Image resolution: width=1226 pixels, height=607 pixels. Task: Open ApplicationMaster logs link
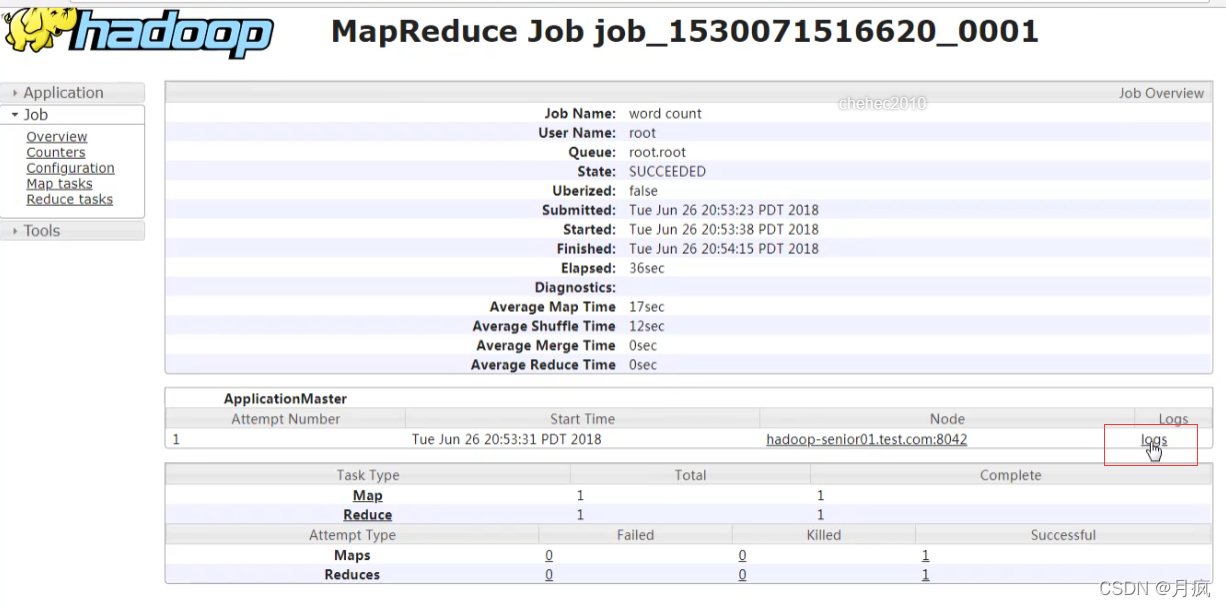click(1154, 439)
